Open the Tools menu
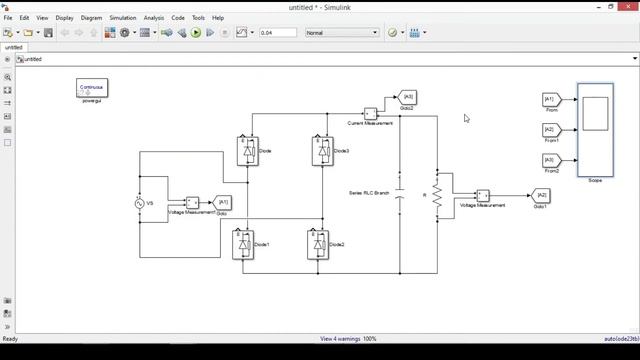This screenshot has height=360, width=640. pyautogui.click(x=198, y=18)
